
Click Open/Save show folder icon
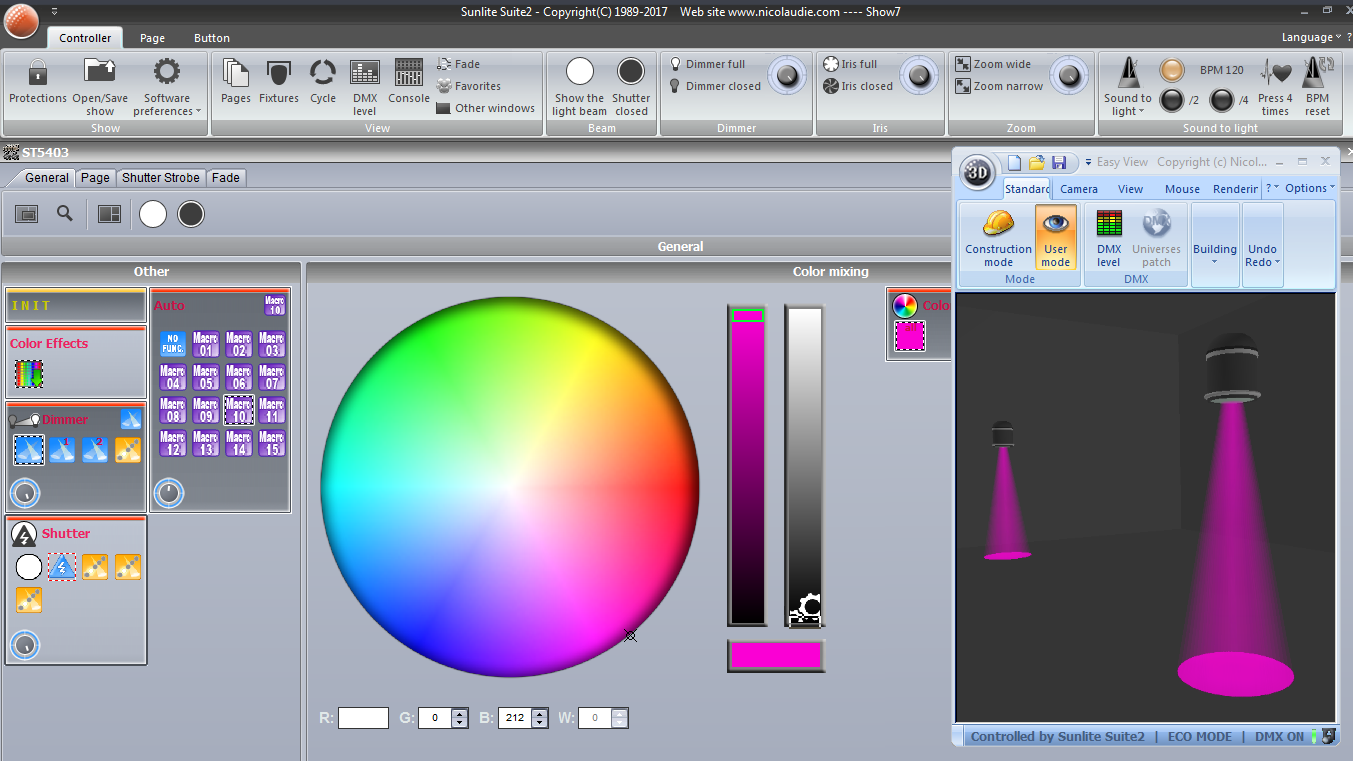(x=100, y=72)
